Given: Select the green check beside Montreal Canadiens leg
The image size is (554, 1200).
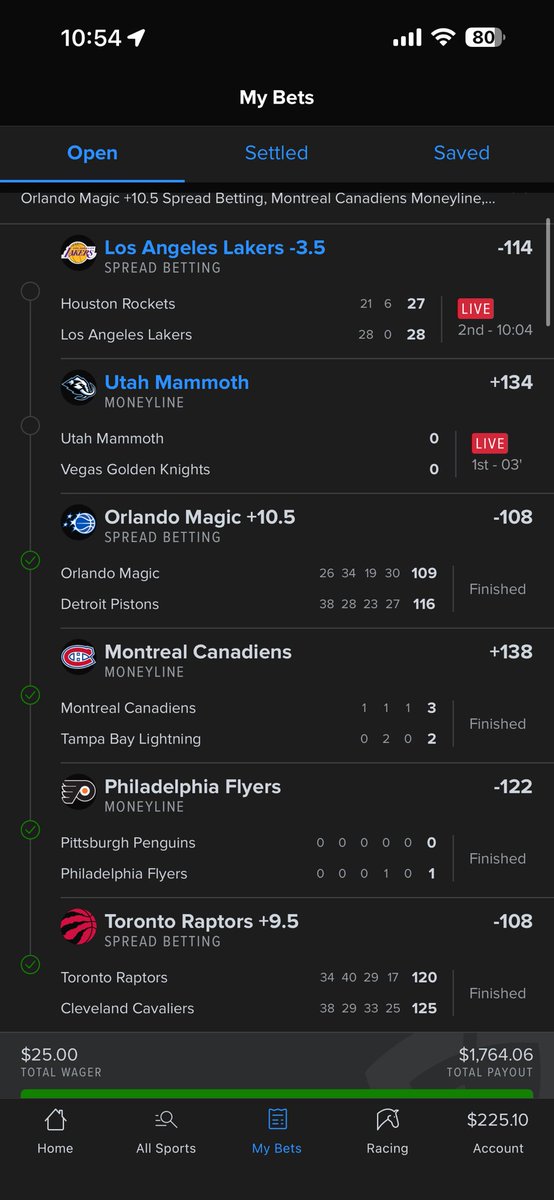Looking at the screenshot, I should (30, 695).
